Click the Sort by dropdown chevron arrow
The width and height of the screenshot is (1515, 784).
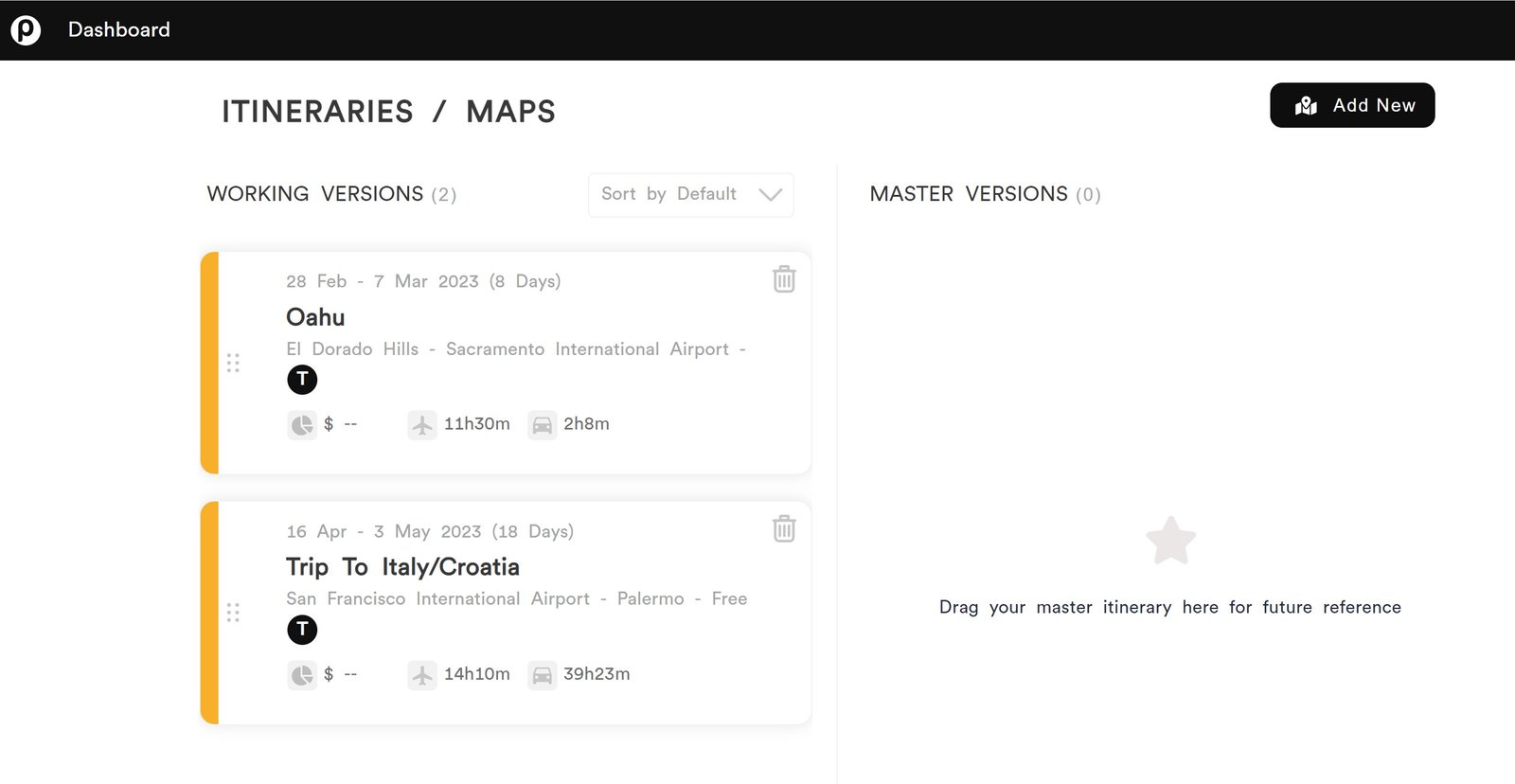770,194
